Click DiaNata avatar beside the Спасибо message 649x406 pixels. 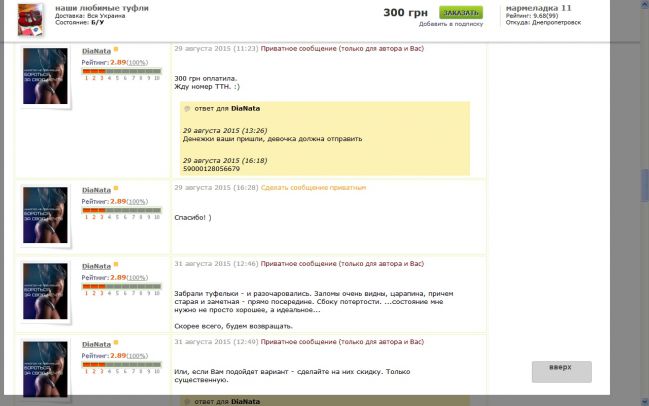click(45, 216)
